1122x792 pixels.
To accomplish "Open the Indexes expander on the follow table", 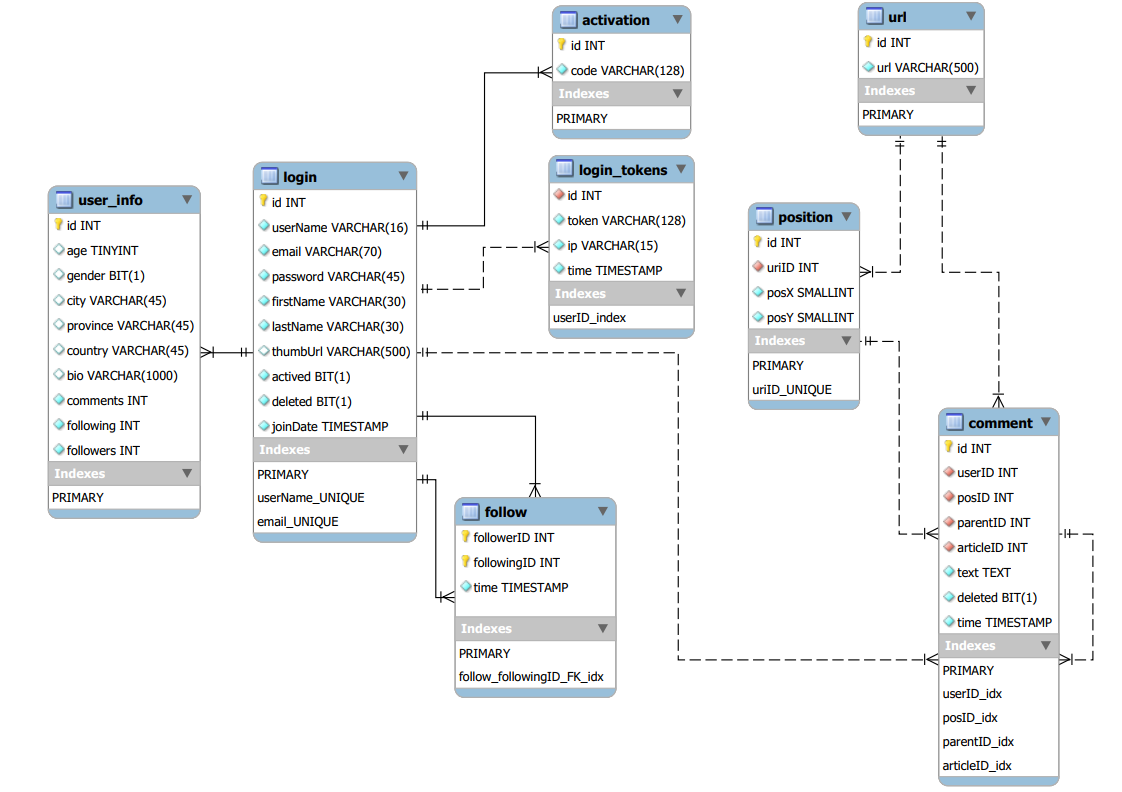I will coord(603,628).
